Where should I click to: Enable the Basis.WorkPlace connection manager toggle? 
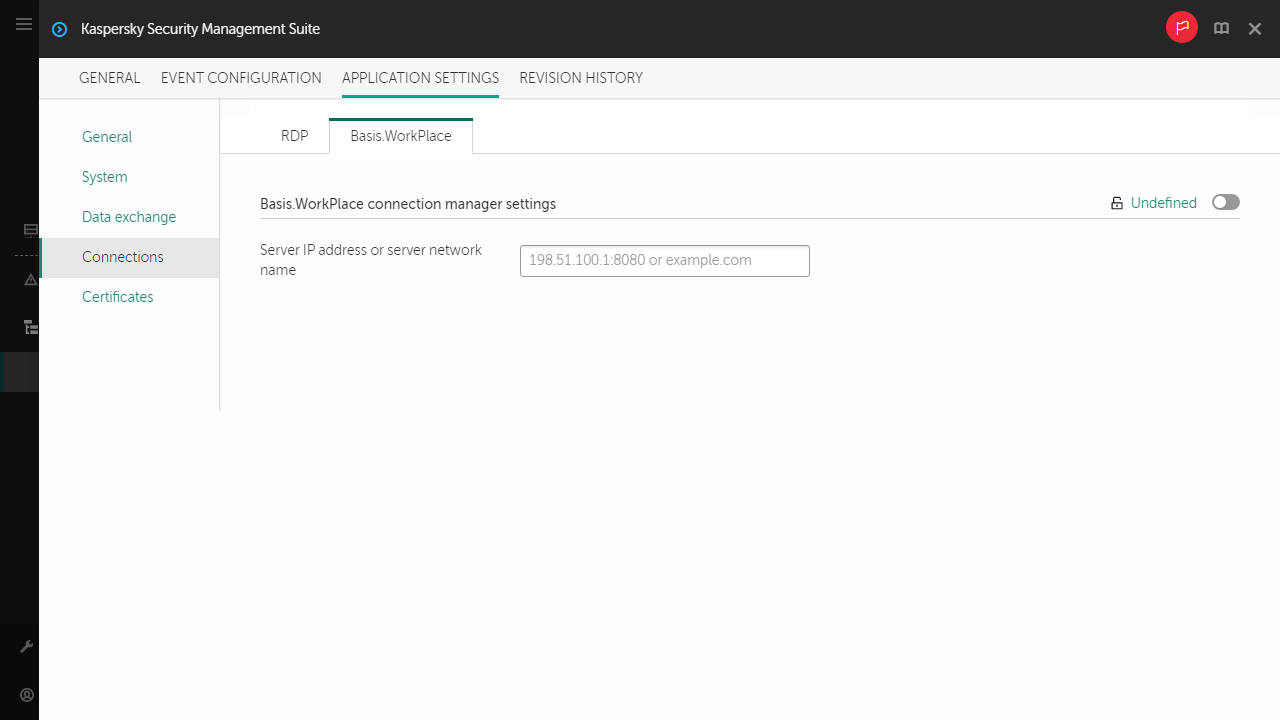click(1225, 202)
